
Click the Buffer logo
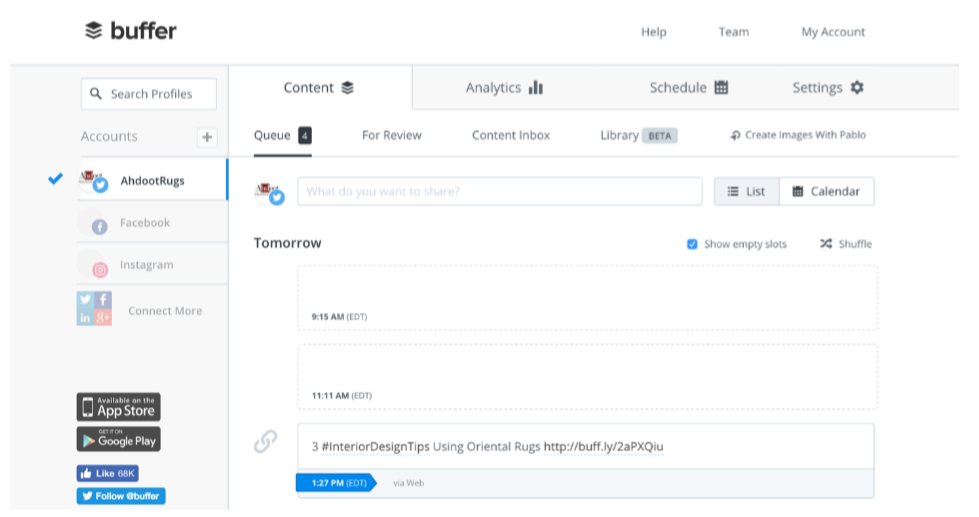point(130,31)
